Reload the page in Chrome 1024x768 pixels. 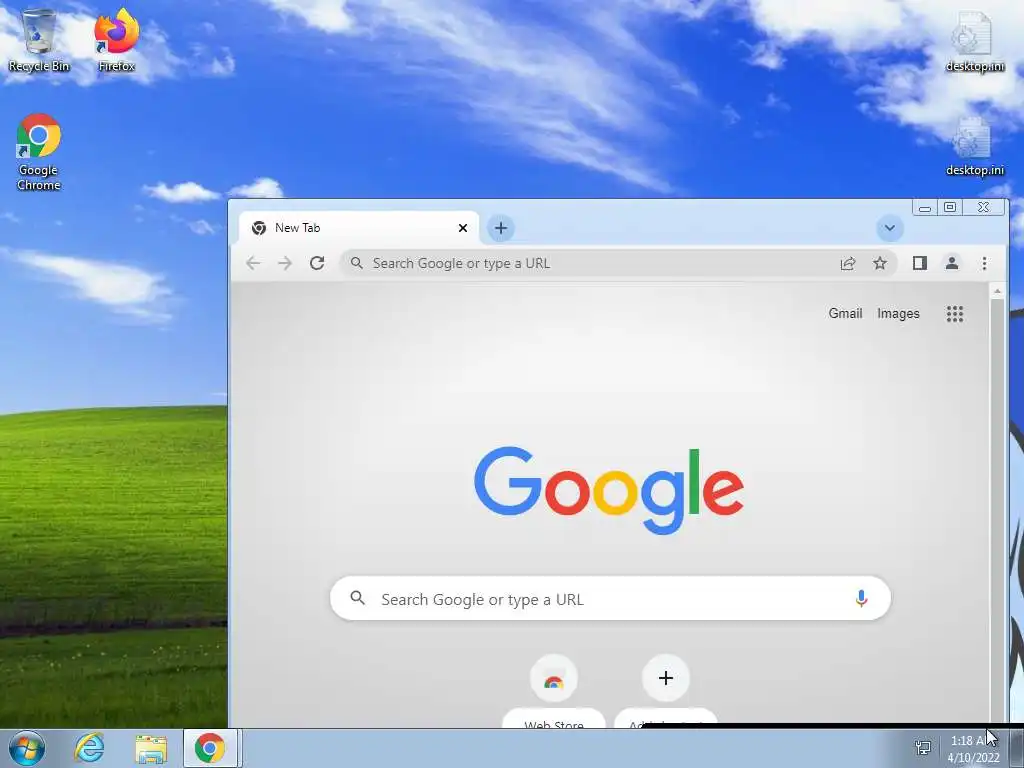click(317, 263)
